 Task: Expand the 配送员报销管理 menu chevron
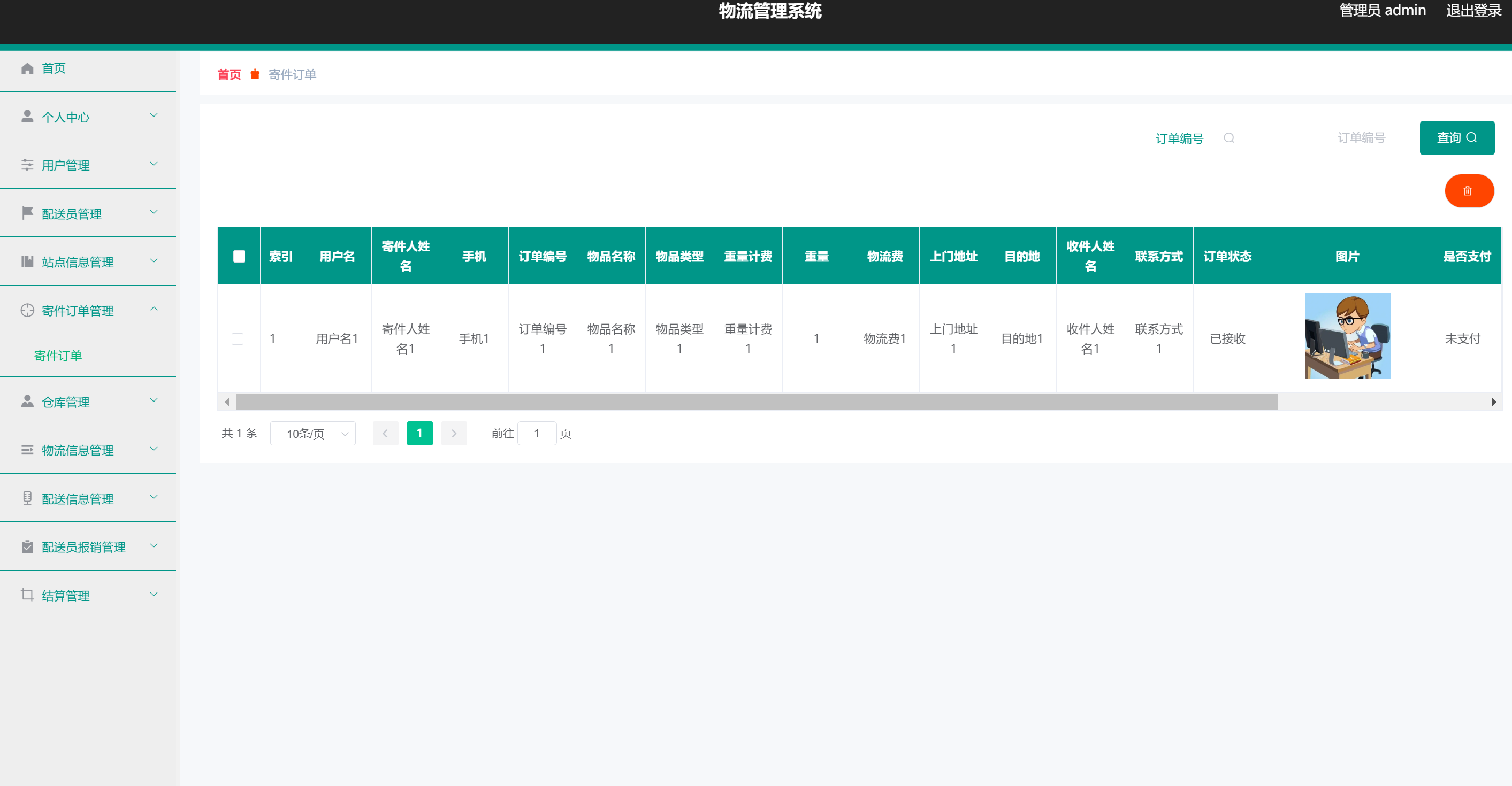pos(154,546)
